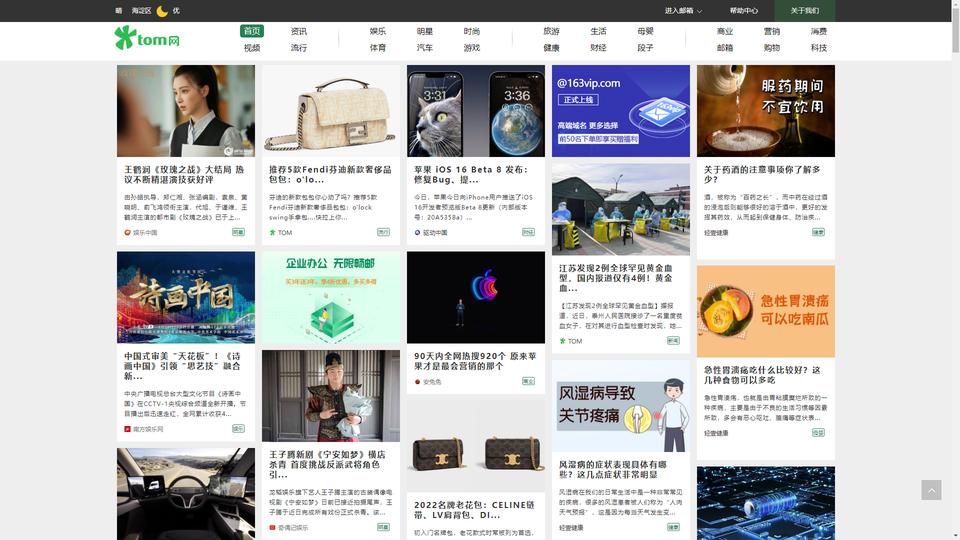The image size is (960, 540).
Task: Click the 诗画中国 thumbnail image
Action: [186, 297]
